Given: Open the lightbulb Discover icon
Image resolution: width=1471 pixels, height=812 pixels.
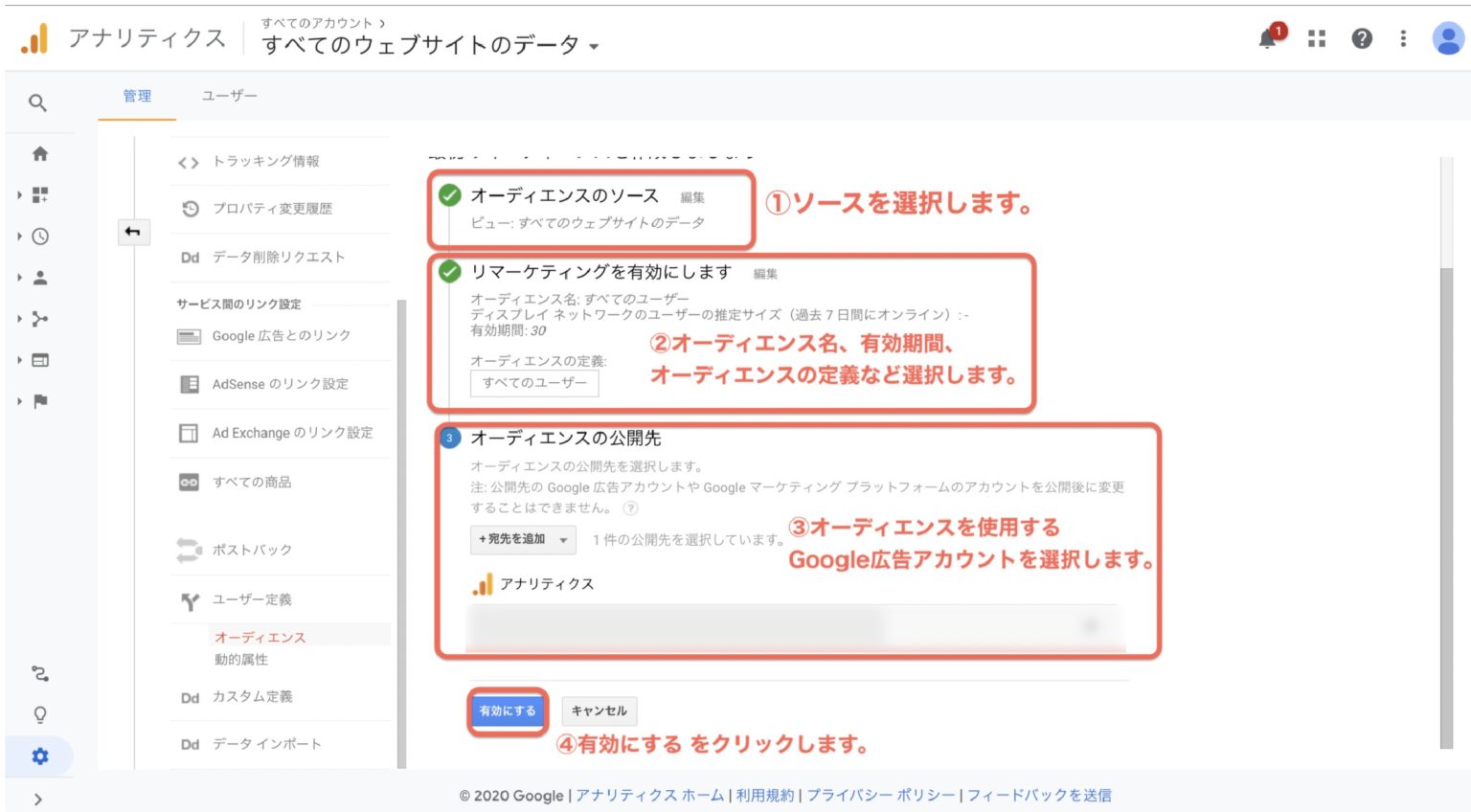Looking at the screenshot, I should pos(40,715).
